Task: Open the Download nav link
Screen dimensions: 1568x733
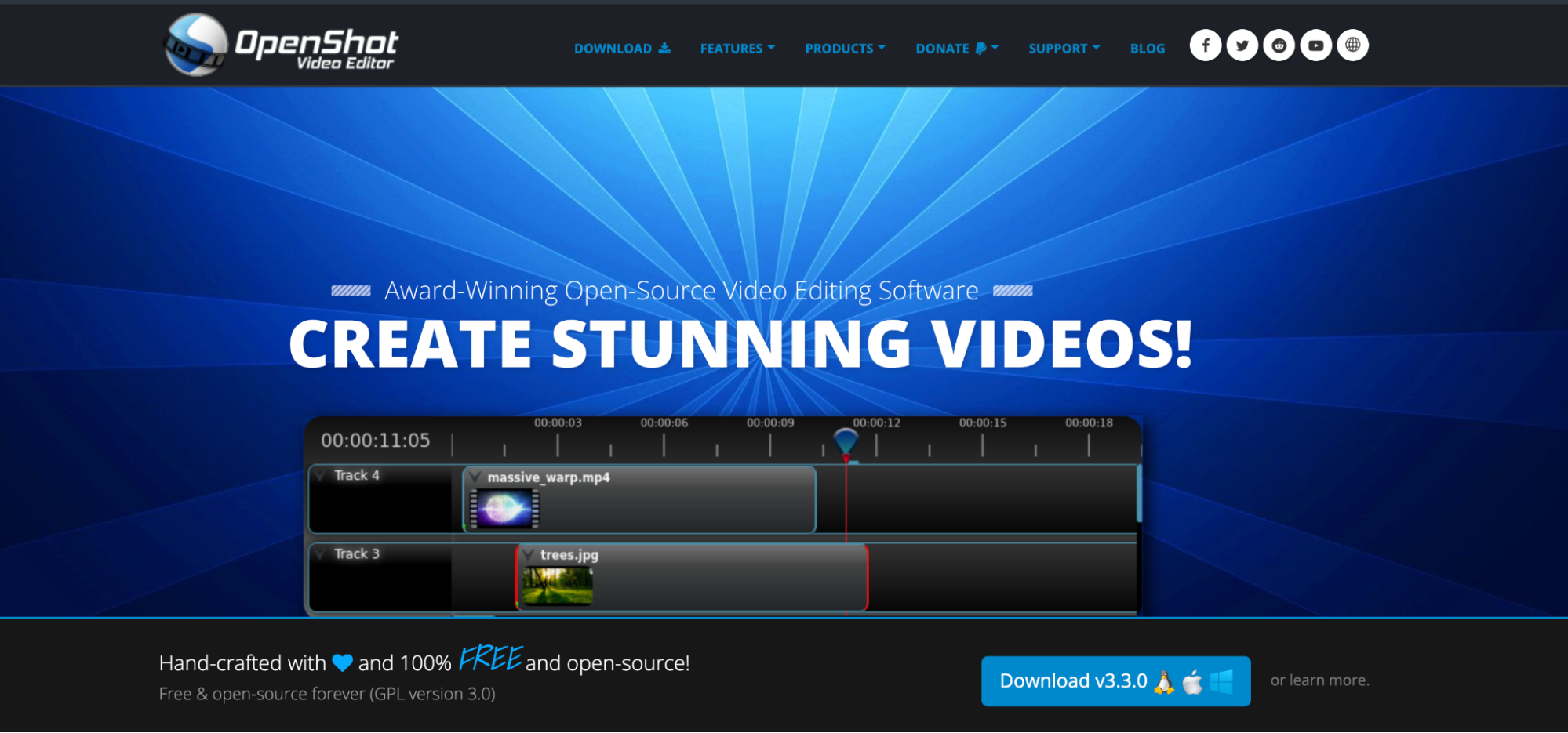Action: [x=622, y=49]
